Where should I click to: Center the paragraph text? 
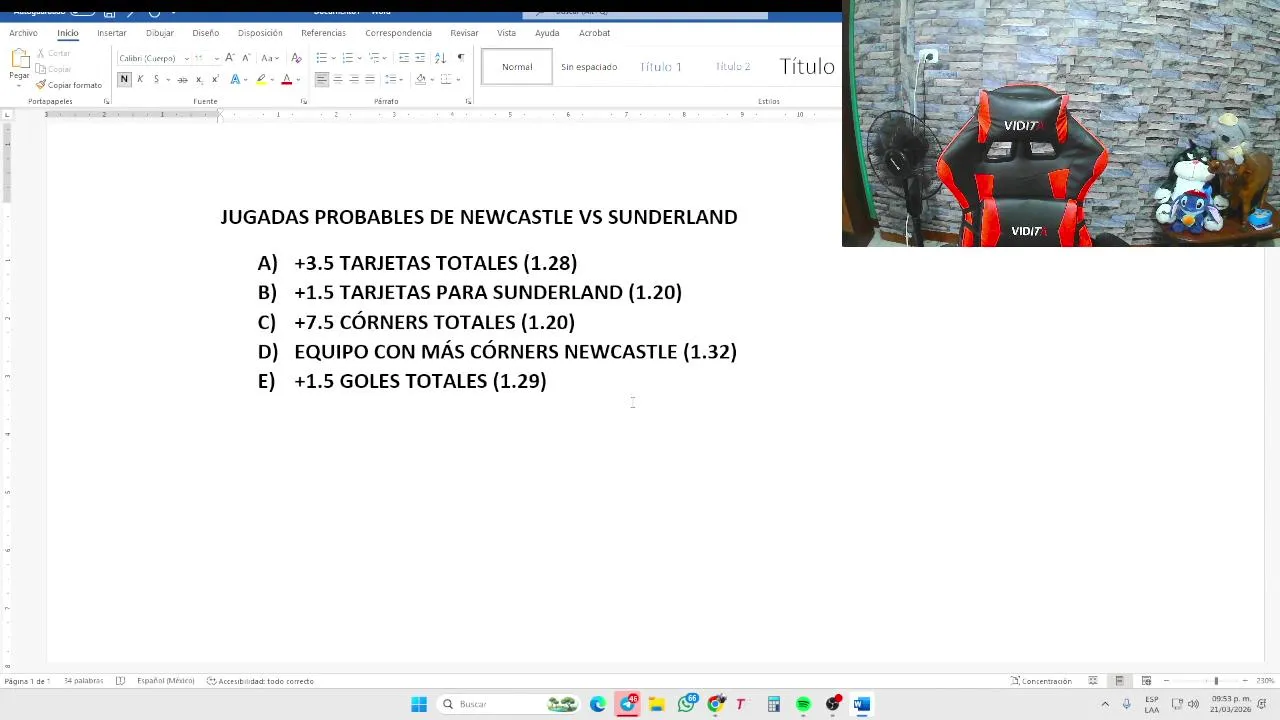coord(337,79)
